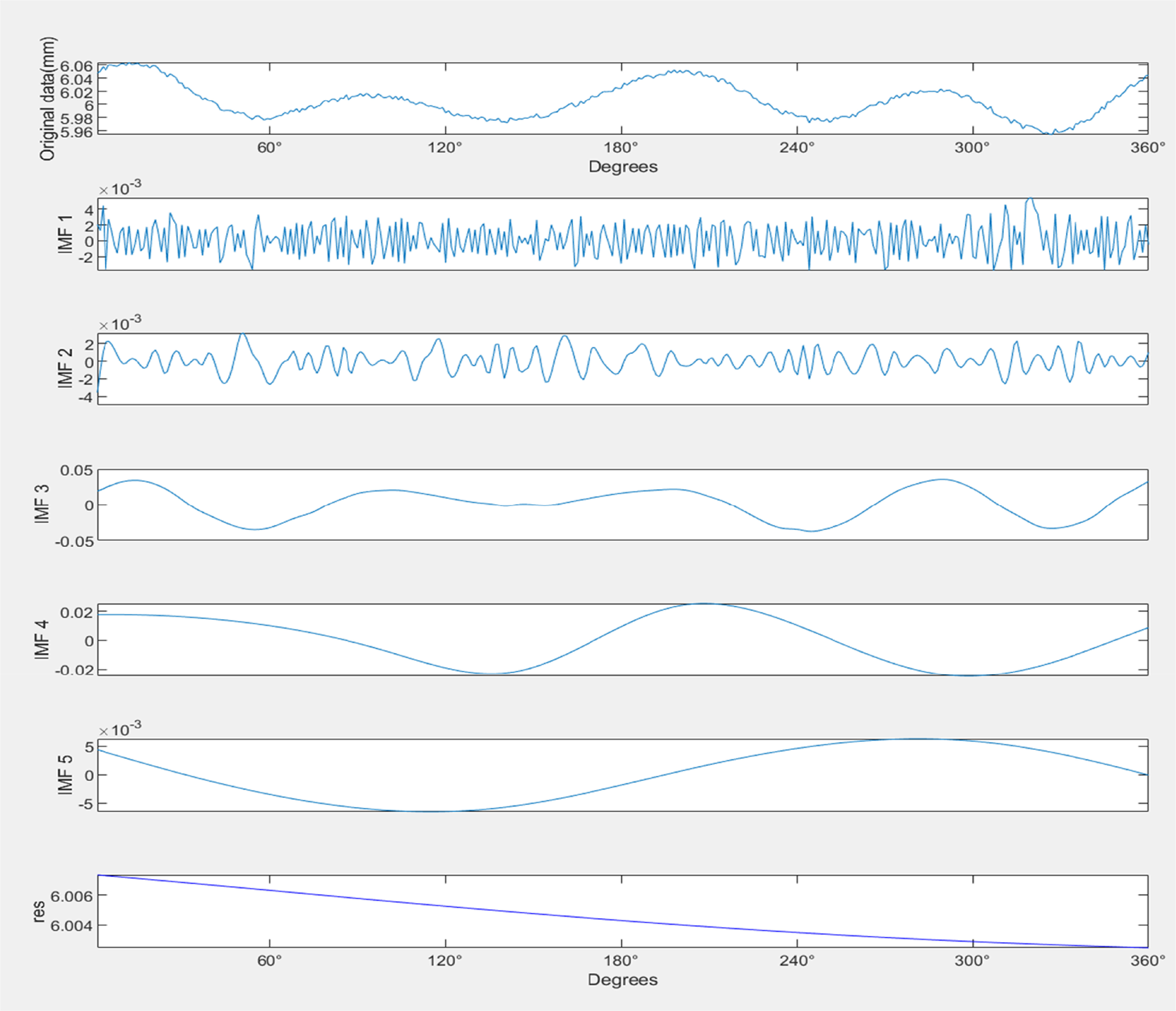Click 60° tick label under the top plot

(x=270, y=147)
